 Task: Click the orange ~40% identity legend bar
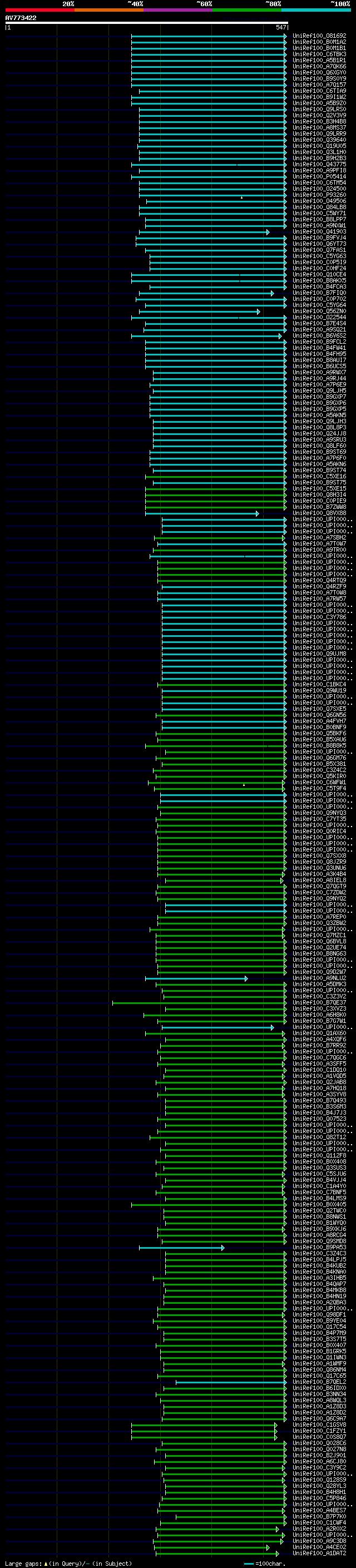coord(109,10)
